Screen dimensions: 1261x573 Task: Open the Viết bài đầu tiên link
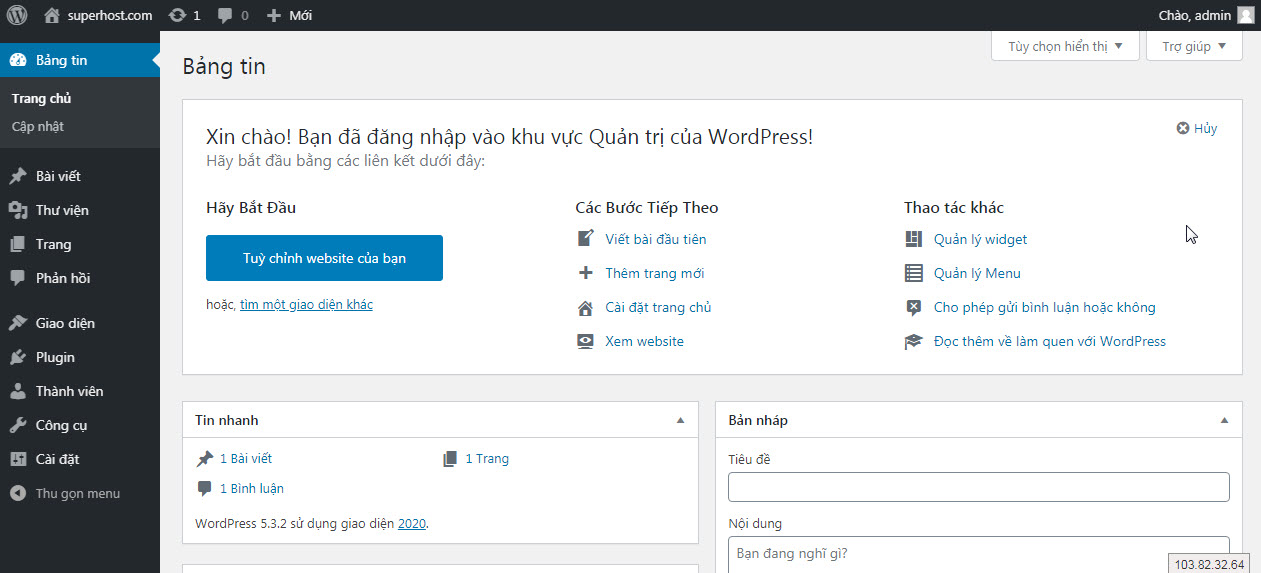655,239
